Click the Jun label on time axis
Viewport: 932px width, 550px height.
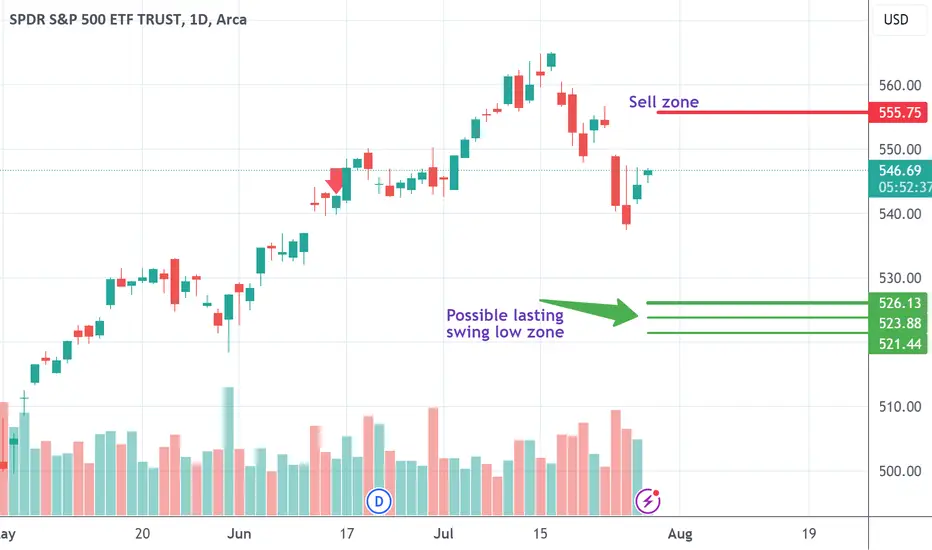coord(239,534)
